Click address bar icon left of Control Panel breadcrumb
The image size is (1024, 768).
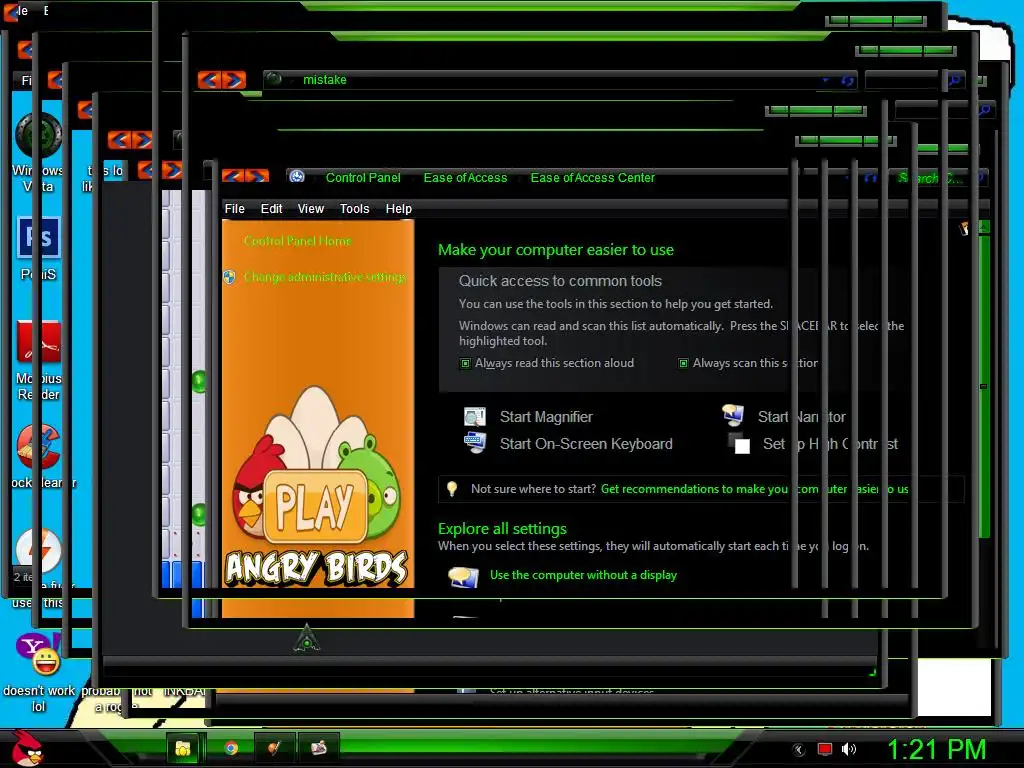297,177
